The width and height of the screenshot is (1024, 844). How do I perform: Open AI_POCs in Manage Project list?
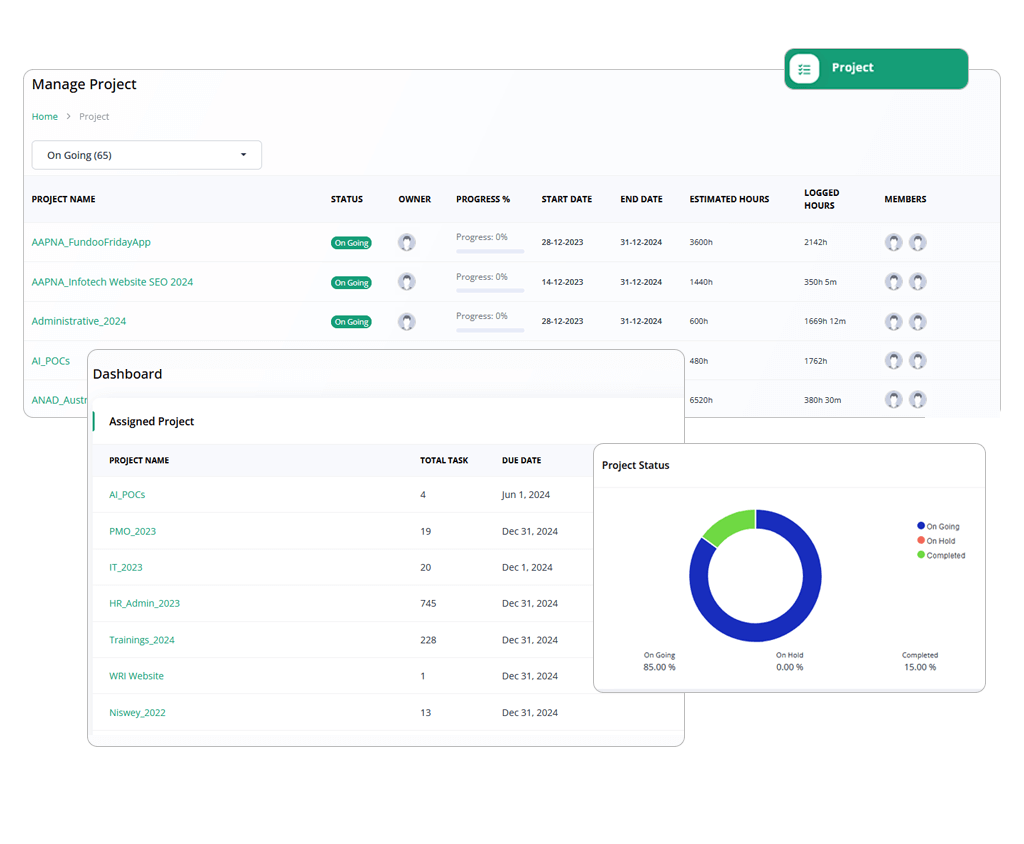50,361
